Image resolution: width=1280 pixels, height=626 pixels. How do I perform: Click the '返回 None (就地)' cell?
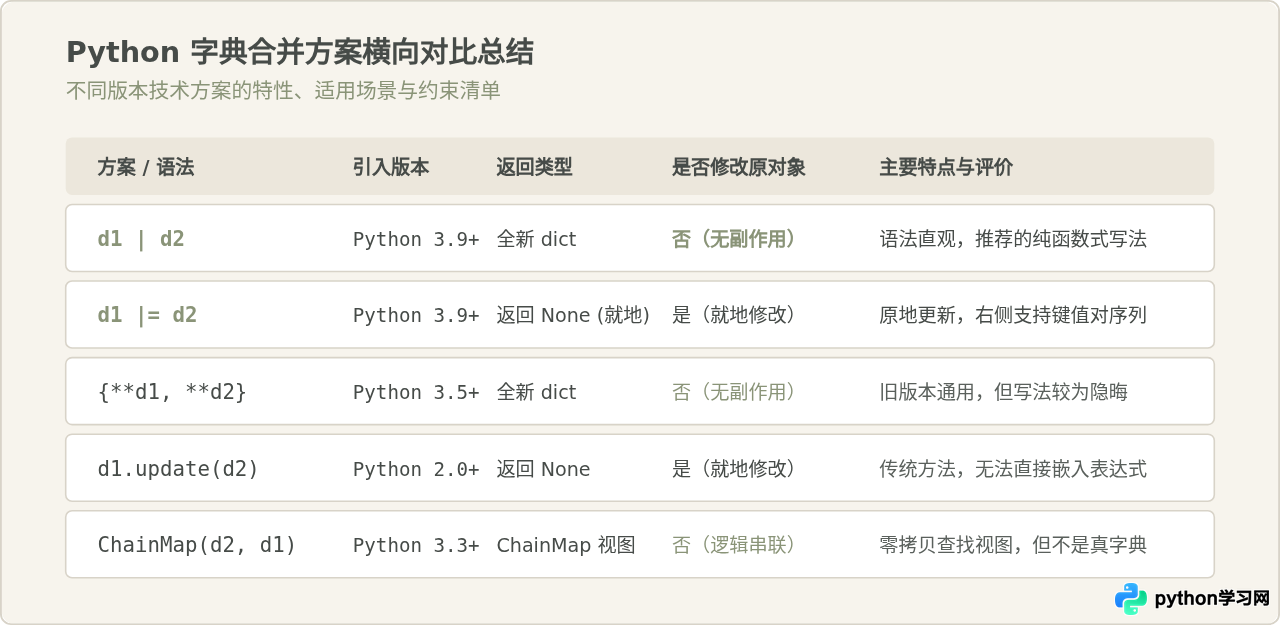(573, 315)
